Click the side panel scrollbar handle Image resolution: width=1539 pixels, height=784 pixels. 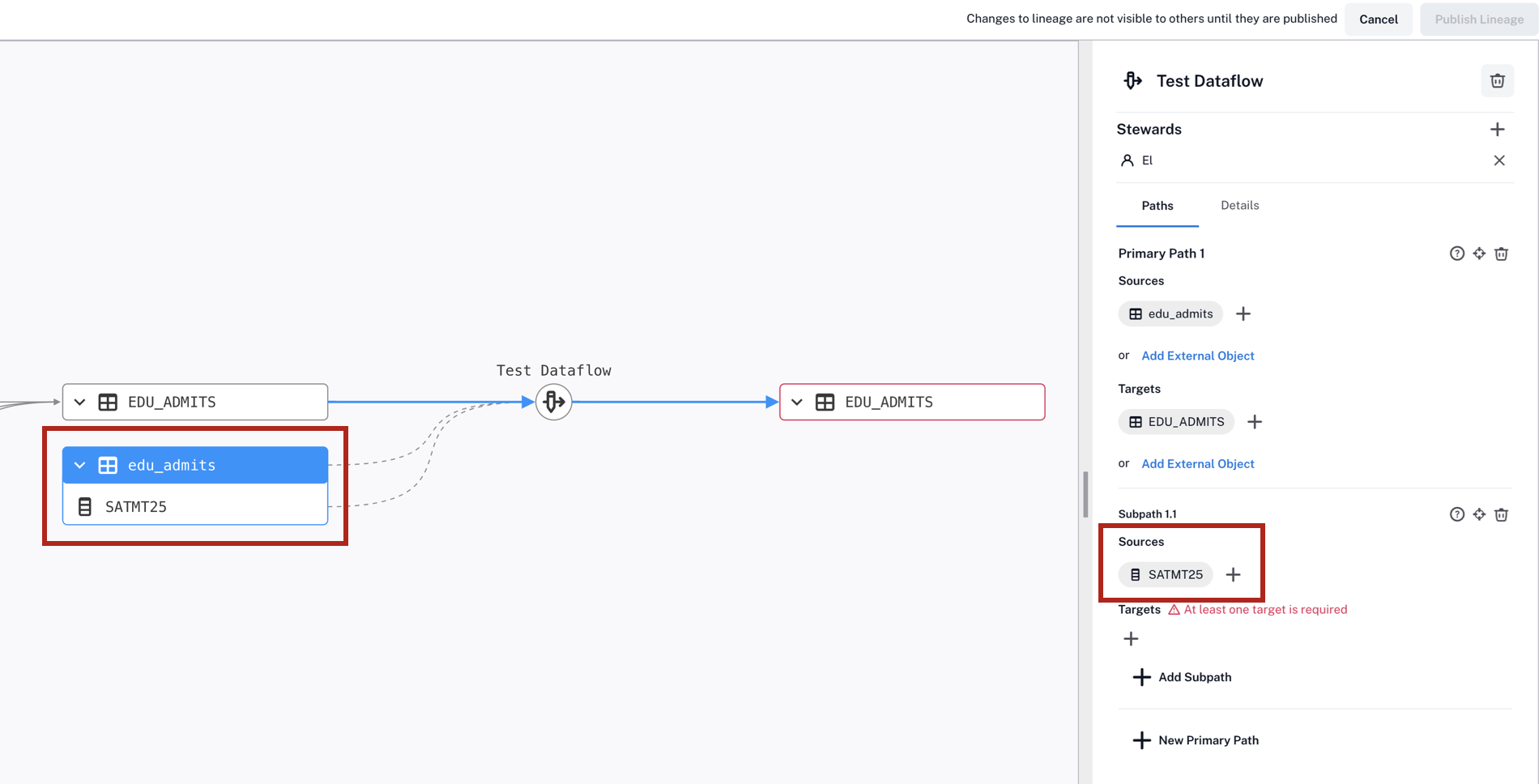click(x=1085, y=494)
